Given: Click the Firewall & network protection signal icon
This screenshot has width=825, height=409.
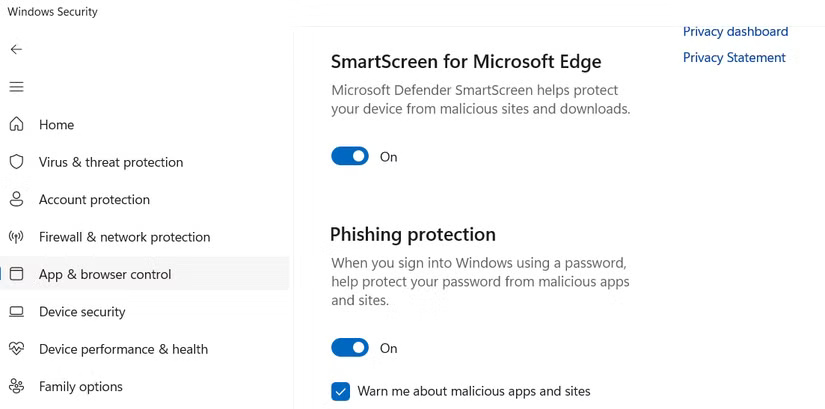Looking at the screenshot, I should pyautogui.click(x=16, y=237).
